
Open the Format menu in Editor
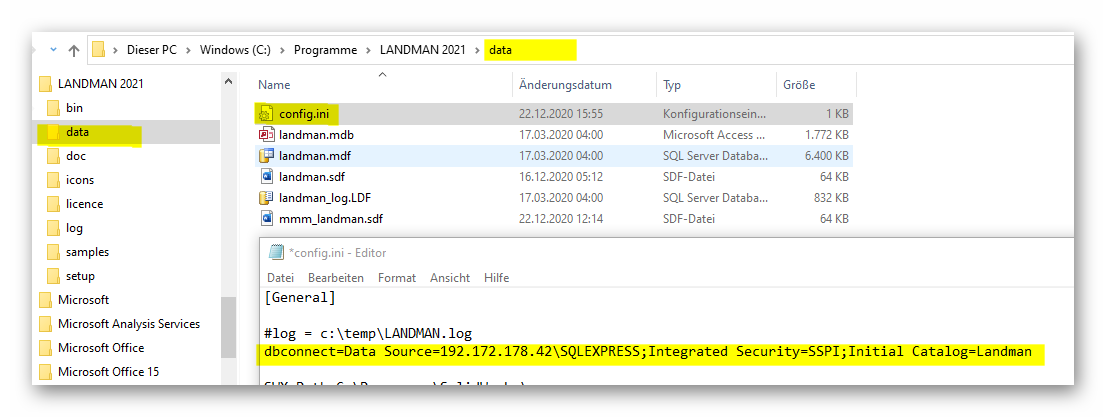(x=396, y=277)
